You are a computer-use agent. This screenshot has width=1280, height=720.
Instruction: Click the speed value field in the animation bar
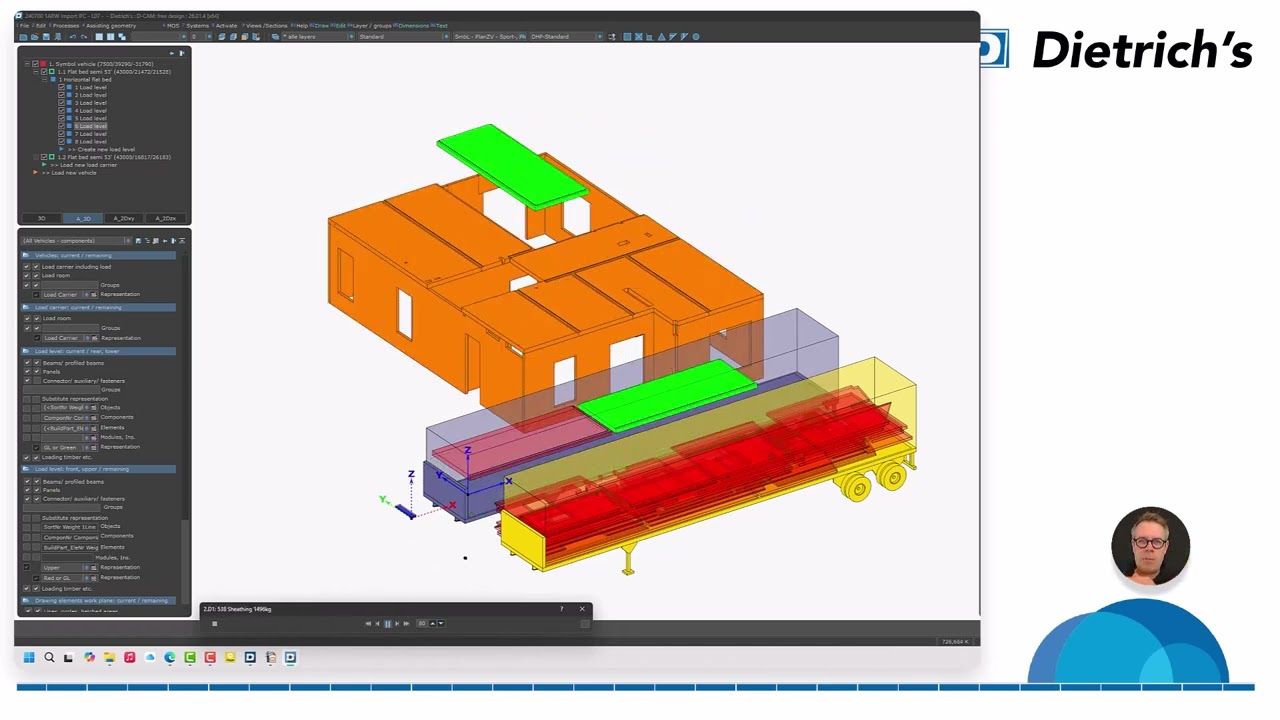tap(422, 623)
